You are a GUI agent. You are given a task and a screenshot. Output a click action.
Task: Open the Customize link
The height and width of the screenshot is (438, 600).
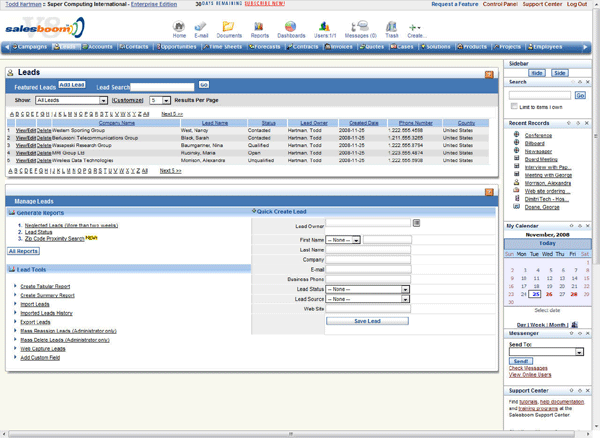(x=127, y=100)
